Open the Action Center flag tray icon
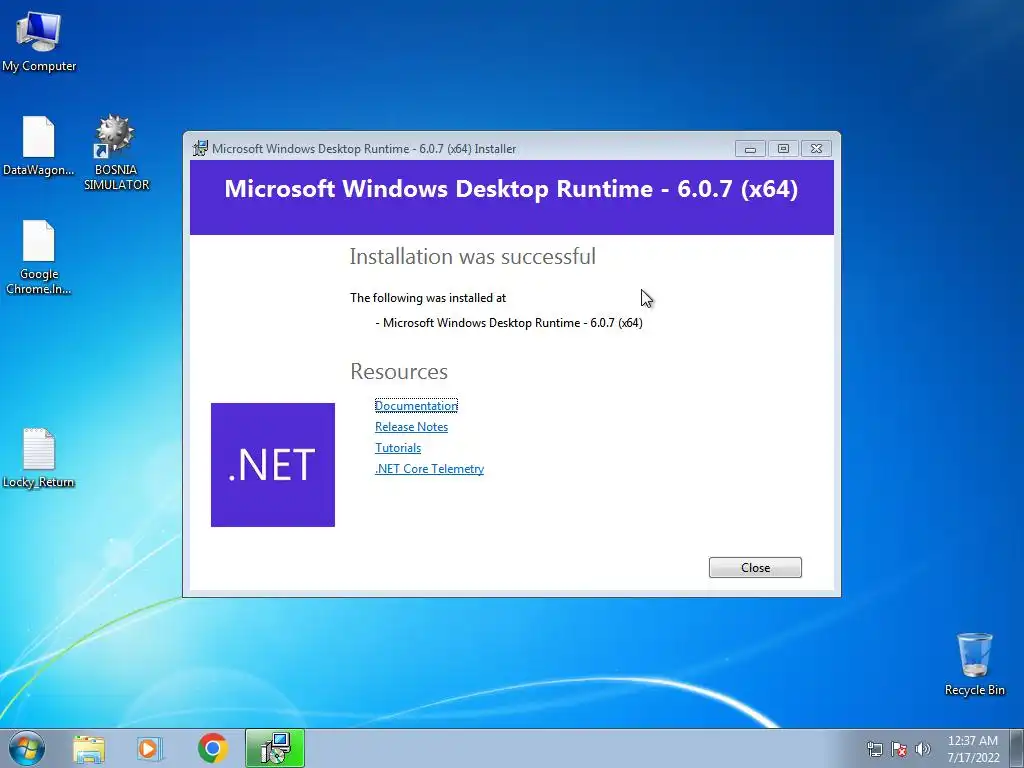Image resolution: width=1024 pixels, height=768 pixels. pos(899,749)
